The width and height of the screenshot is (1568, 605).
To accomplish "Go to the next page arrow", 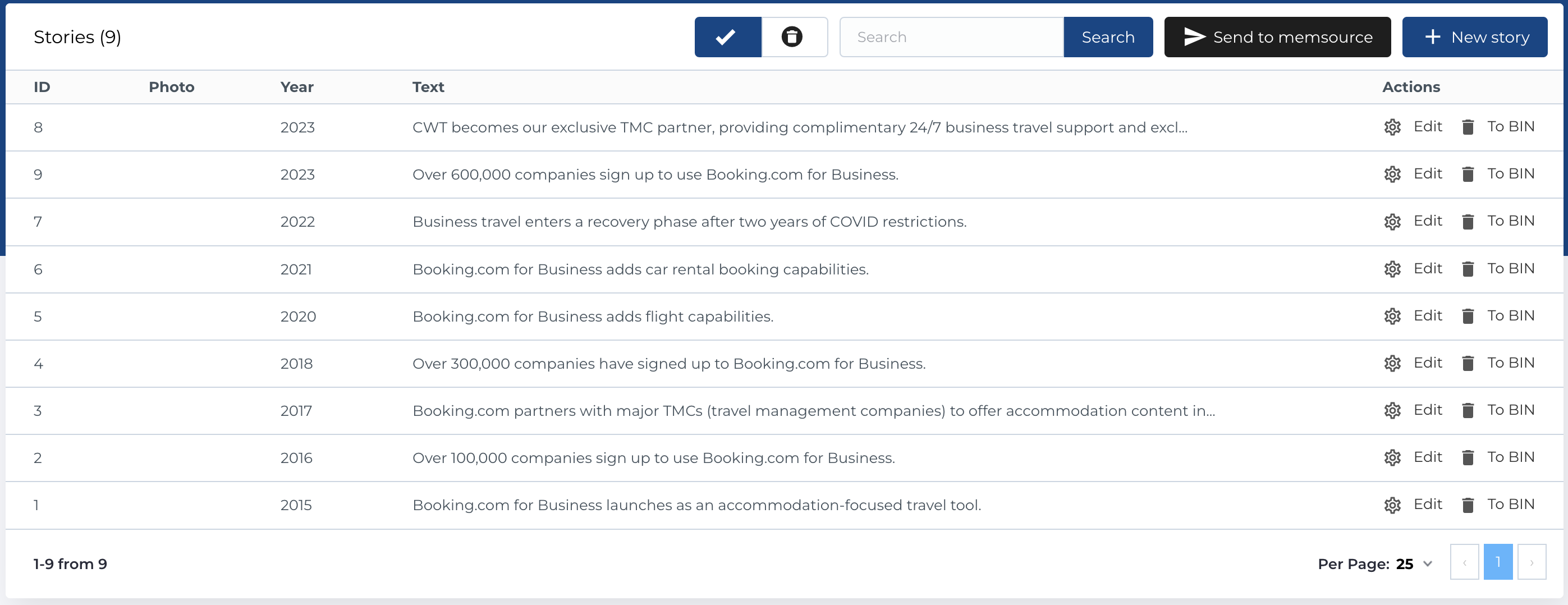I will pyautogui.click(x=1532, y=562).
